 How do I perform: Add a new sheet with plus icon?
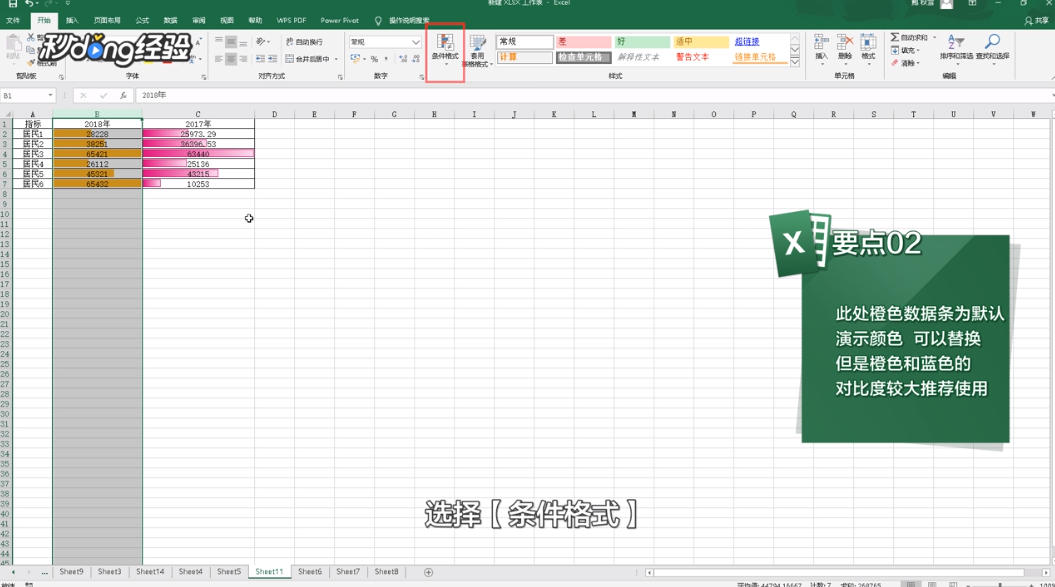coord(429,572)
